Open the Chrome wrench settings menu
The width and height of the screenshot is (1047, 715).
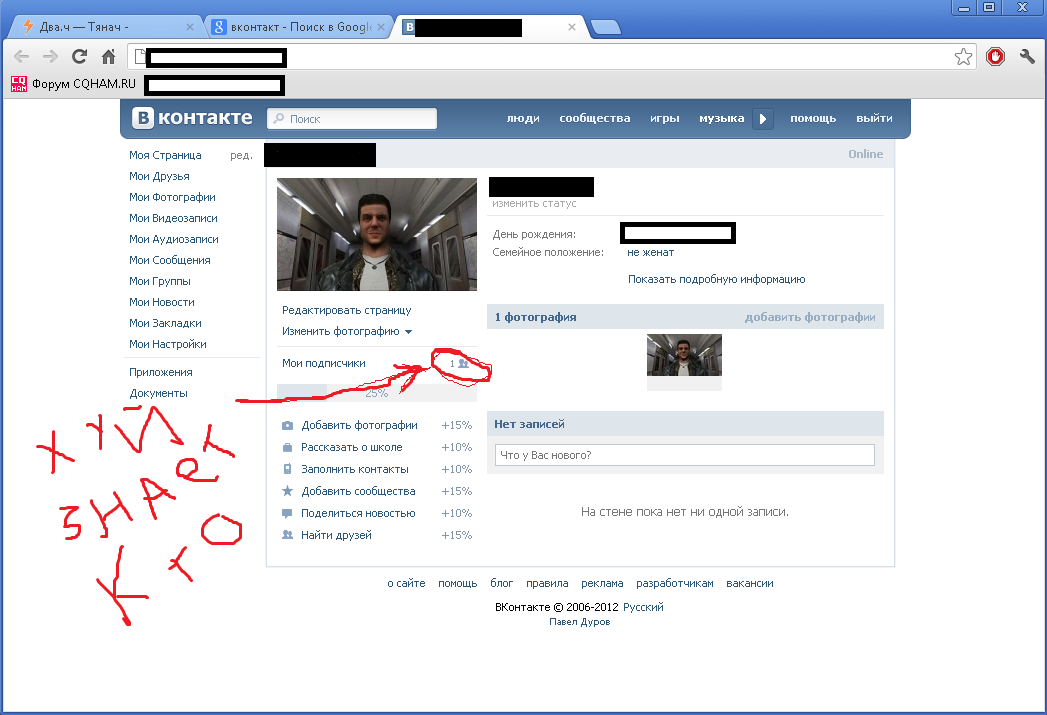(1027, 57)
